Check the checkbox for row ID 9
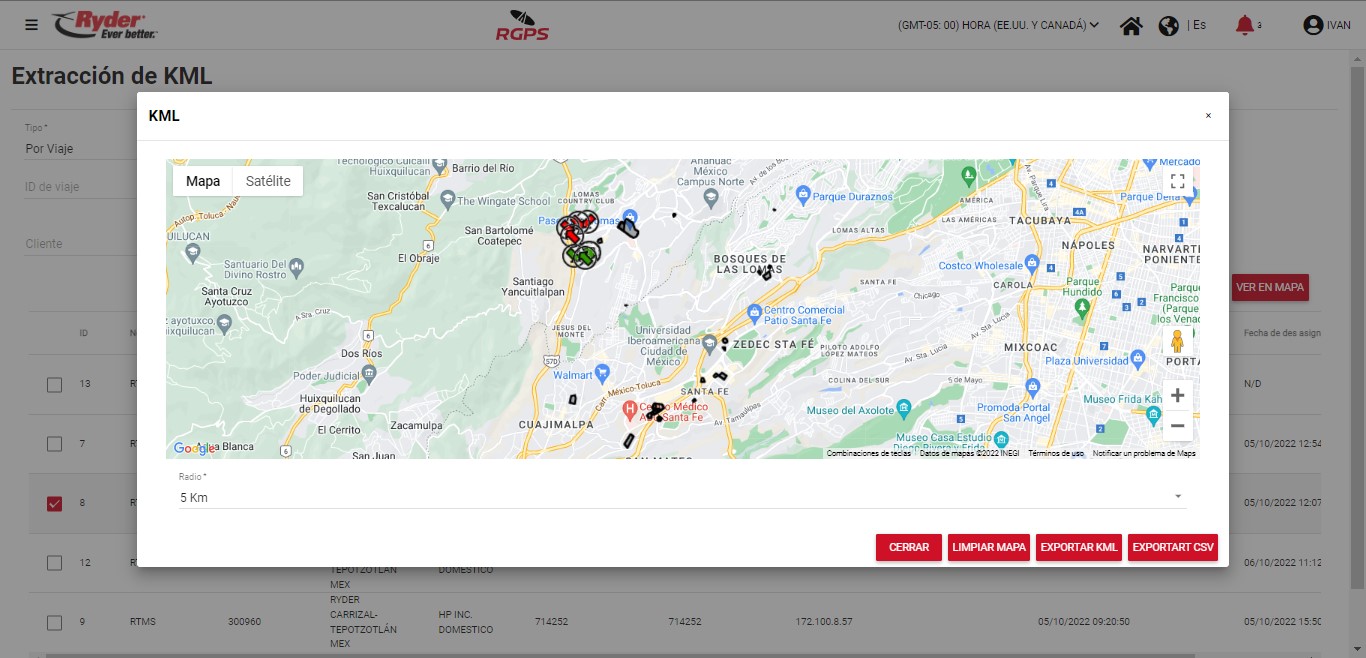 55,622
